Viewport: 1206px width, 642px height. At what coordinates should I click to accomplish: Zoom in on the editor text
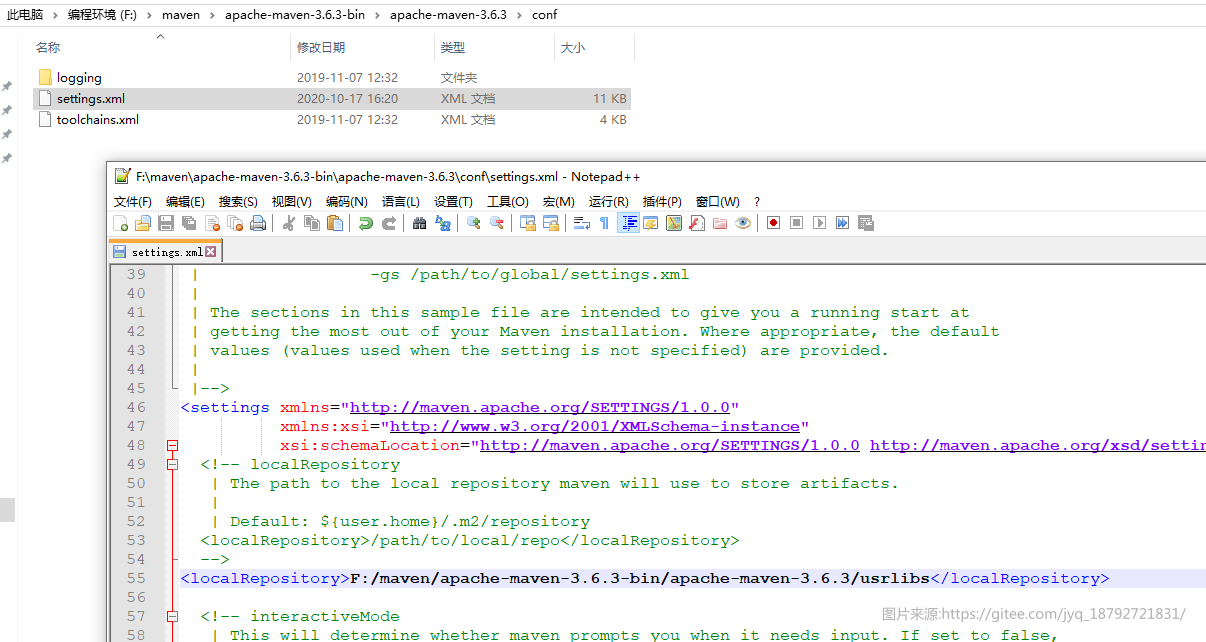click(473, 223)
